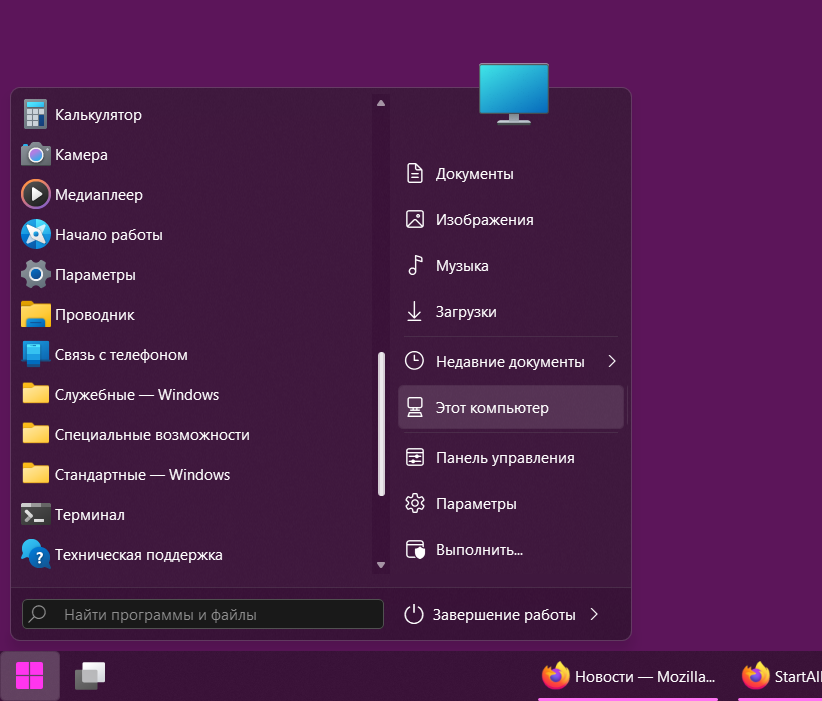Choose the Этот компьютер menu item
The height and width of the screenshot is (701, 822).
pos(511,407)
